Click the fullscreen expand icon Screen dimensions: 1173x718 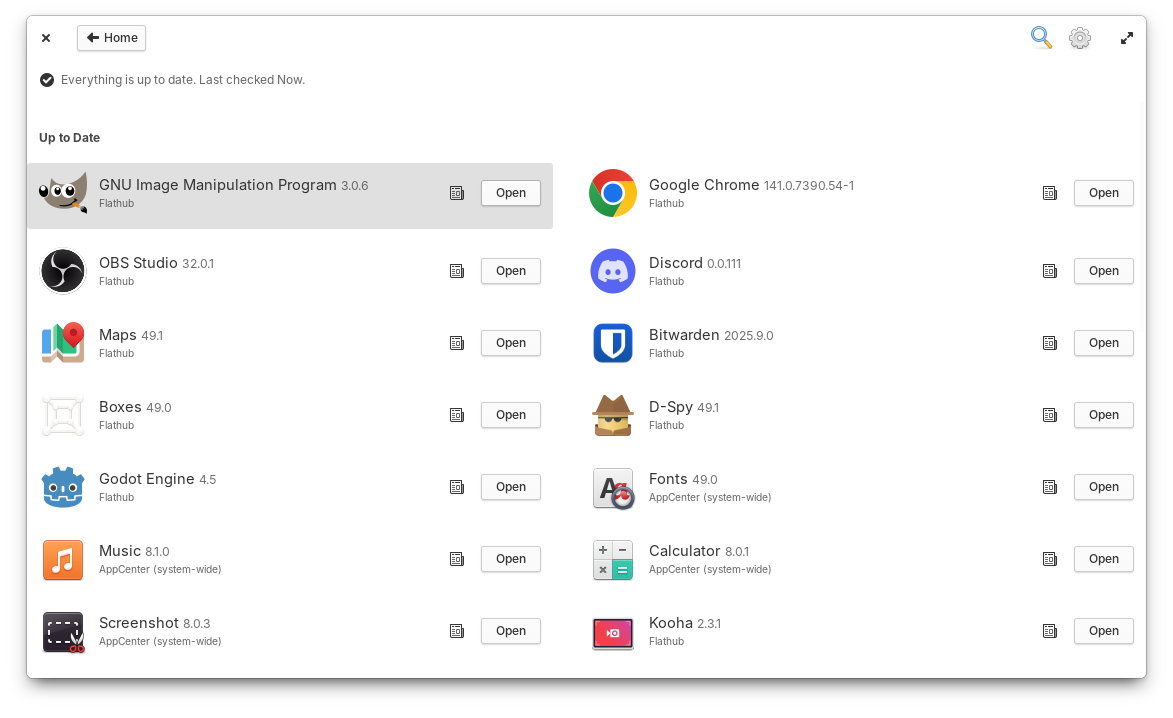click(1127, 37)
